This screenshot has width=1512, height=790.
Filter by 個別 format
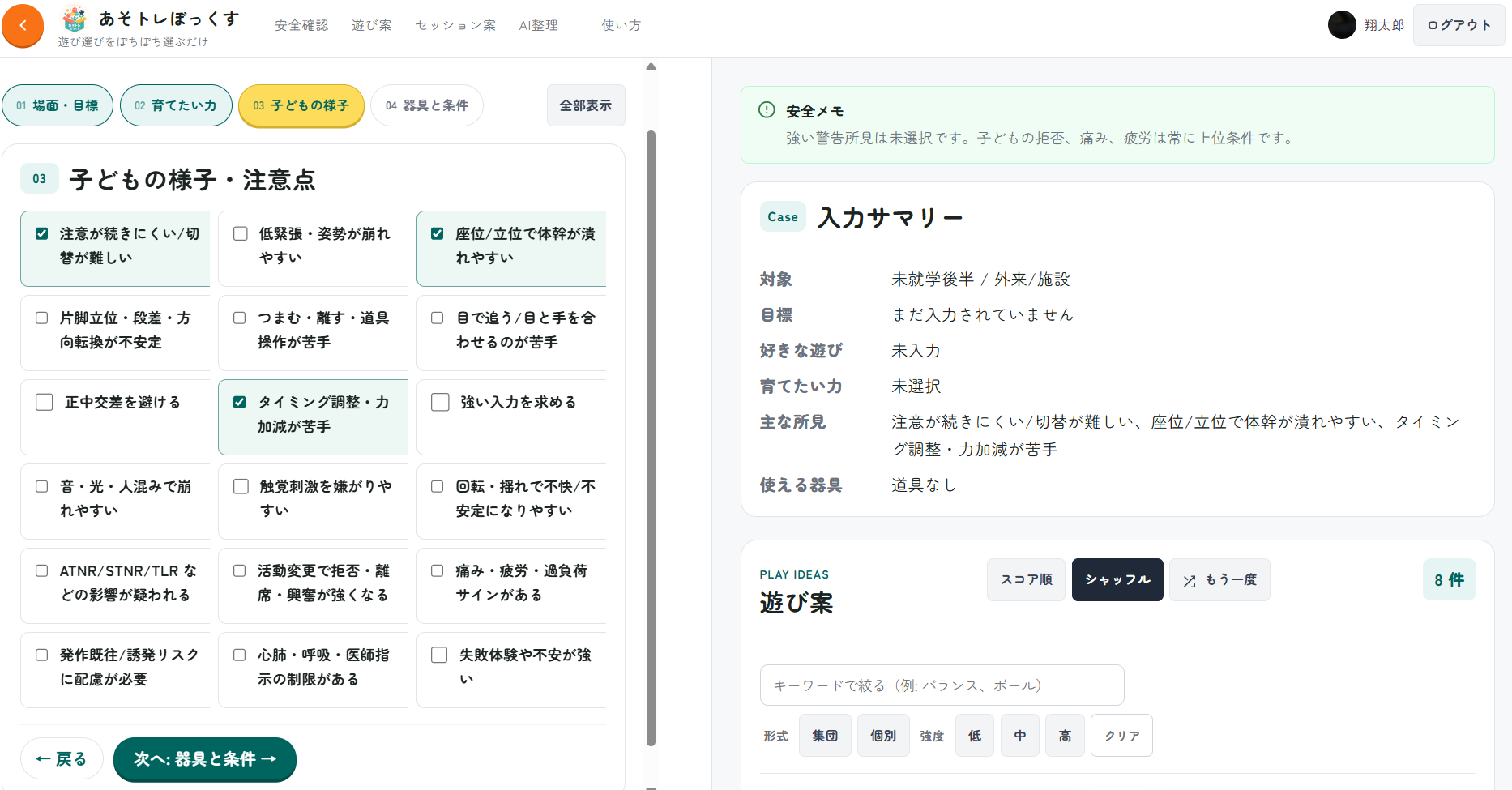point(883,736)
